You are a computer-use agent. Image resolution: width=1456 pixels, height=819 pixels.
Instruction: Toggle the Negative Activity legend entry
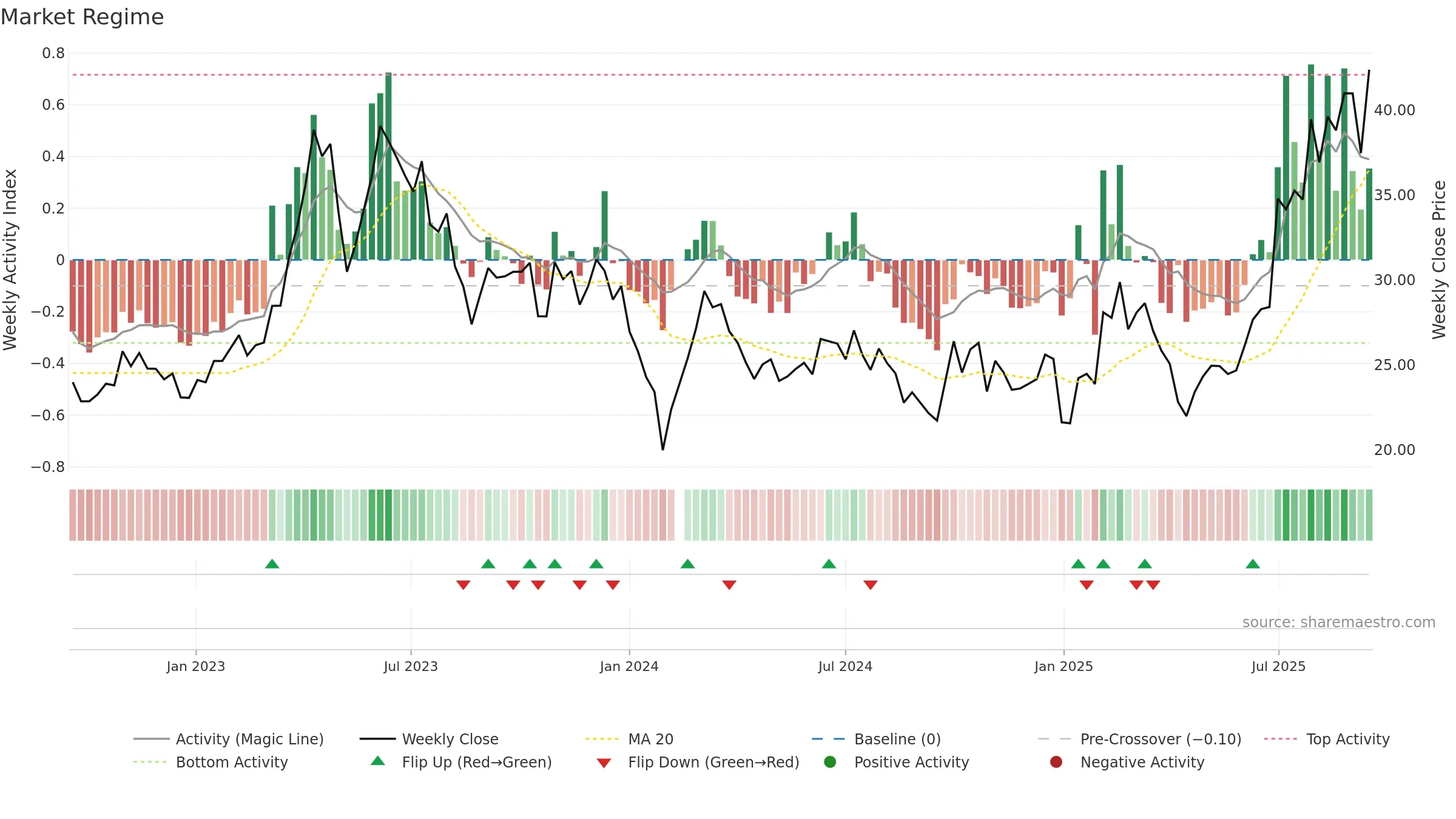(1127, 762)
